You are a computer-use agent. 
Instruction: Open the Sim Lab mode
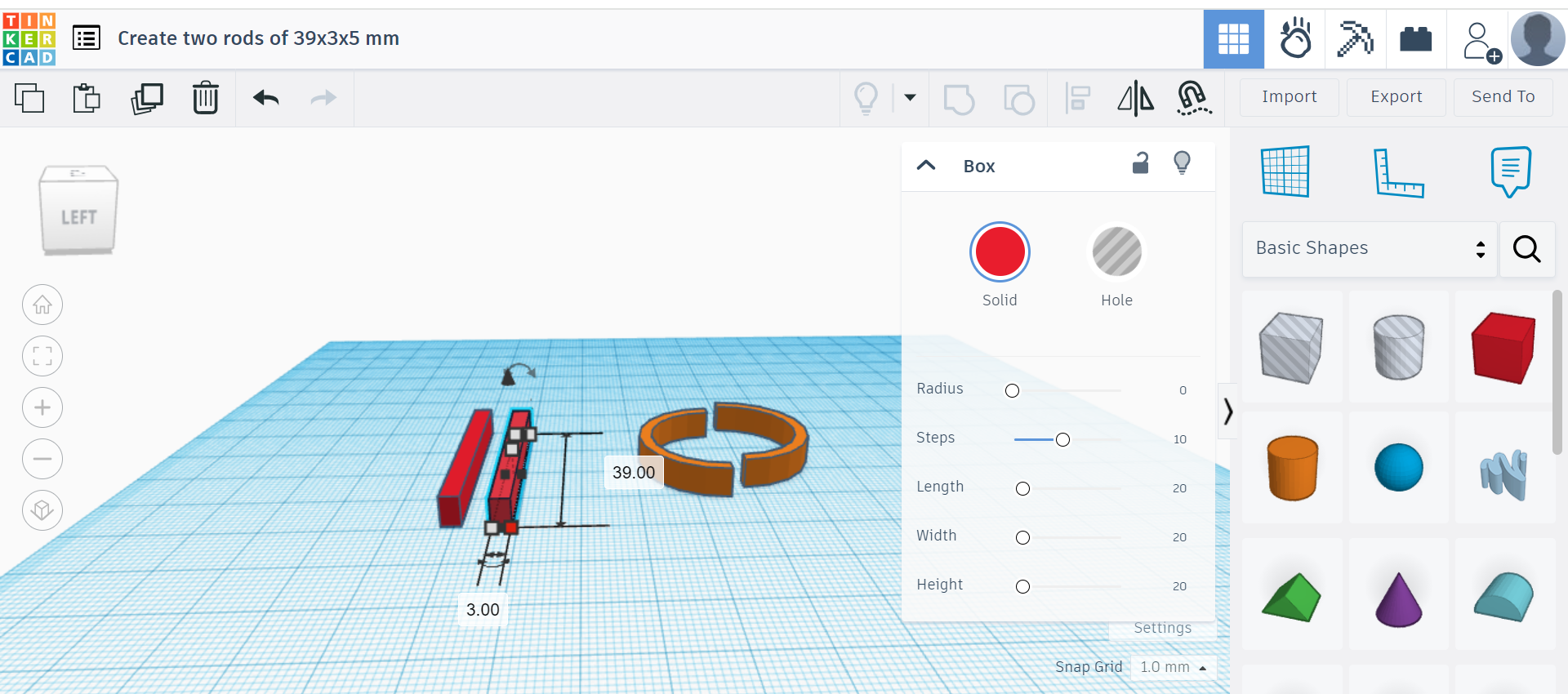1295,38
